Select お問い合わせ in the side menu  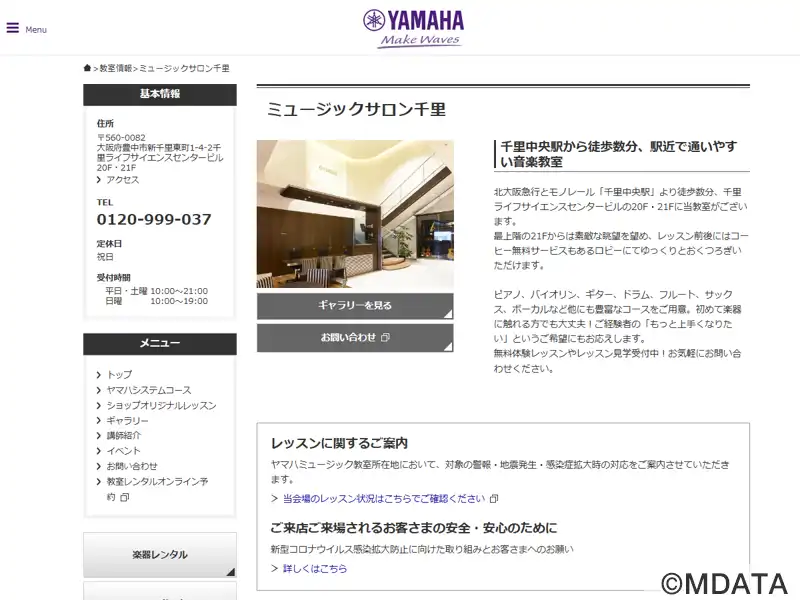point(132,466)
